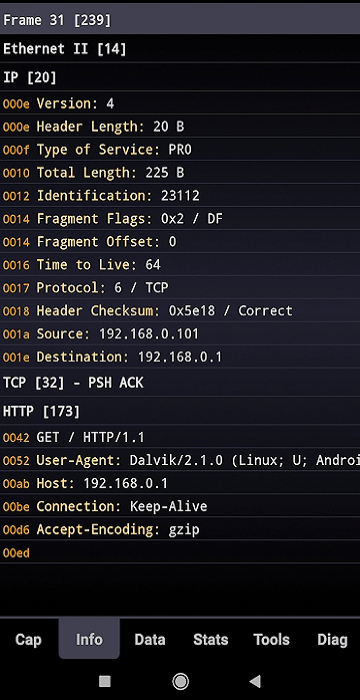Tap the Total Length: 225 B row
This screenshot has width=360, height=700.
[180, 173]
